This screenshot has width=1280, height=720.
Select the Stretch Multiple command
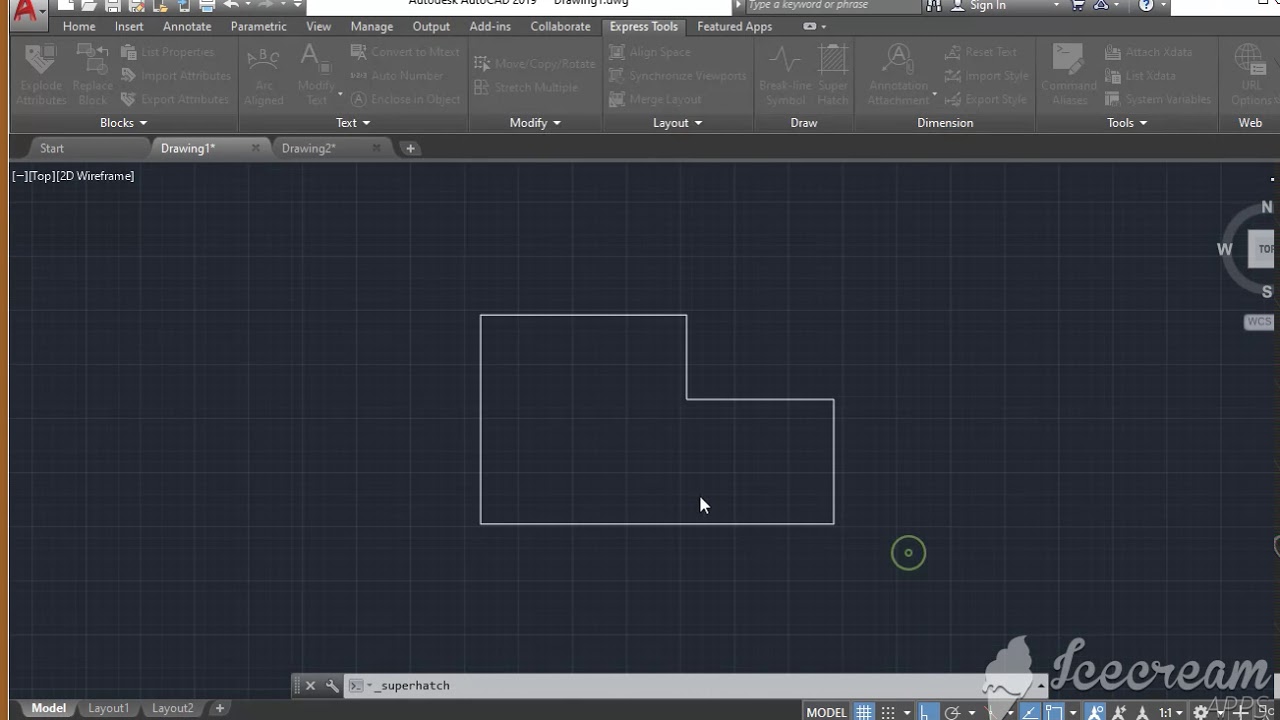(x=526, y=88)
